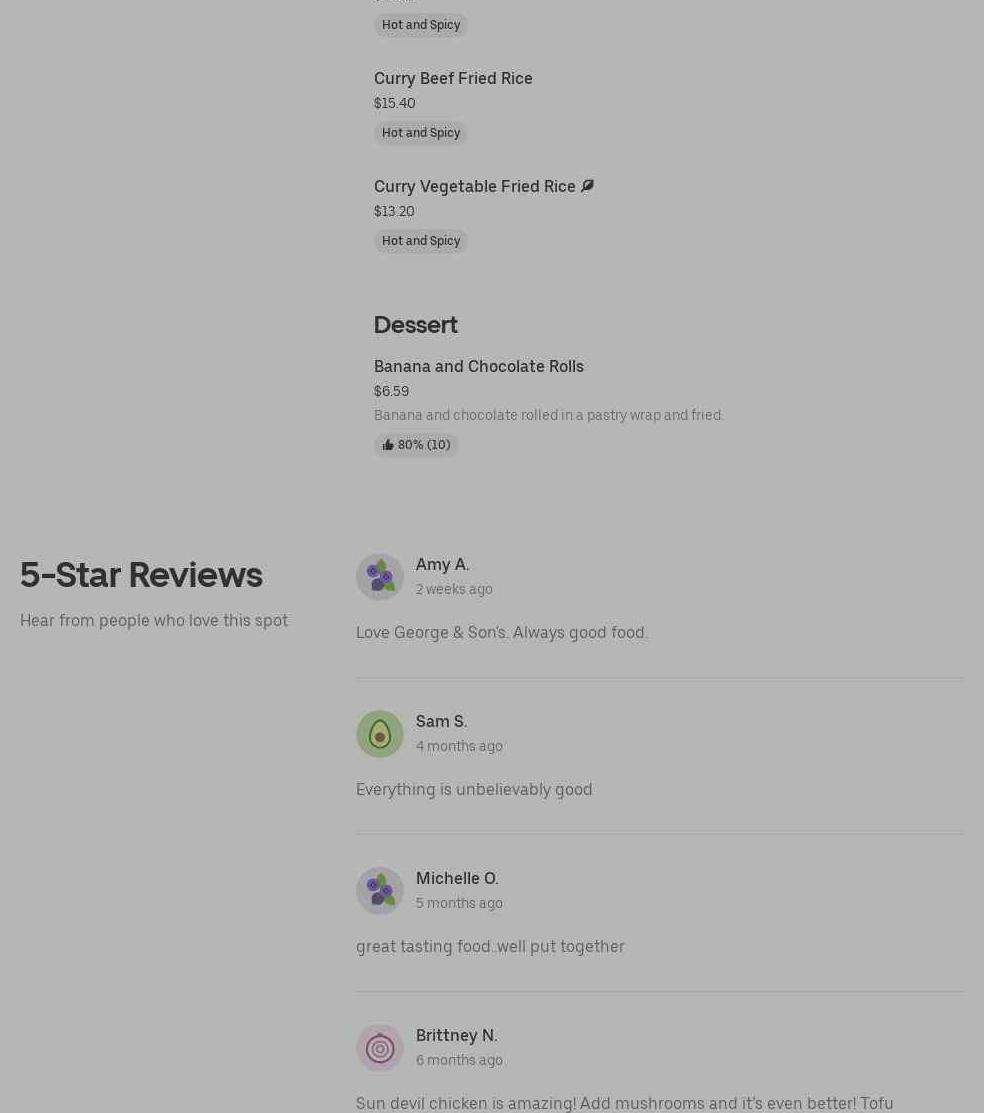Screen dimensions: 984x1113
Task: Click Hot and Spicy tag under Curry Beef
Action: [x=421, y=133]
